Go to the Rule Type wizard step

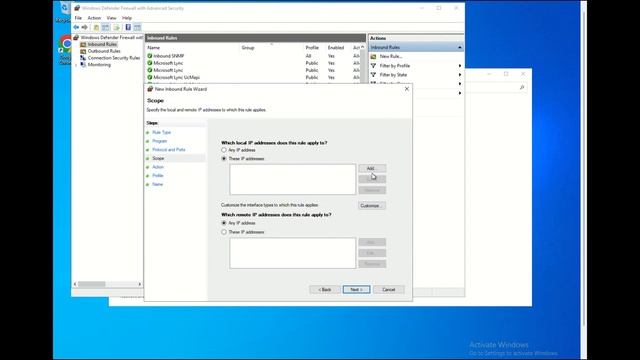(162, 133)
